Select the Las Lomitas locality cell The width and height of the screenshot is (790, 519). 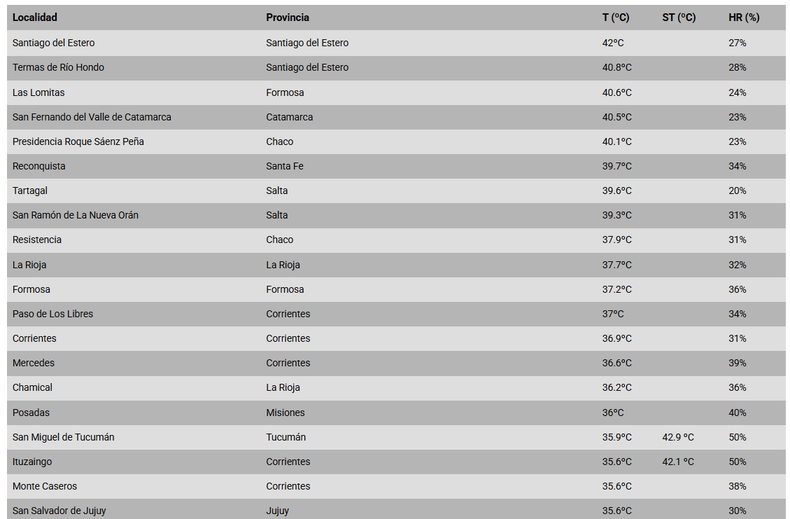coord(38,93)
